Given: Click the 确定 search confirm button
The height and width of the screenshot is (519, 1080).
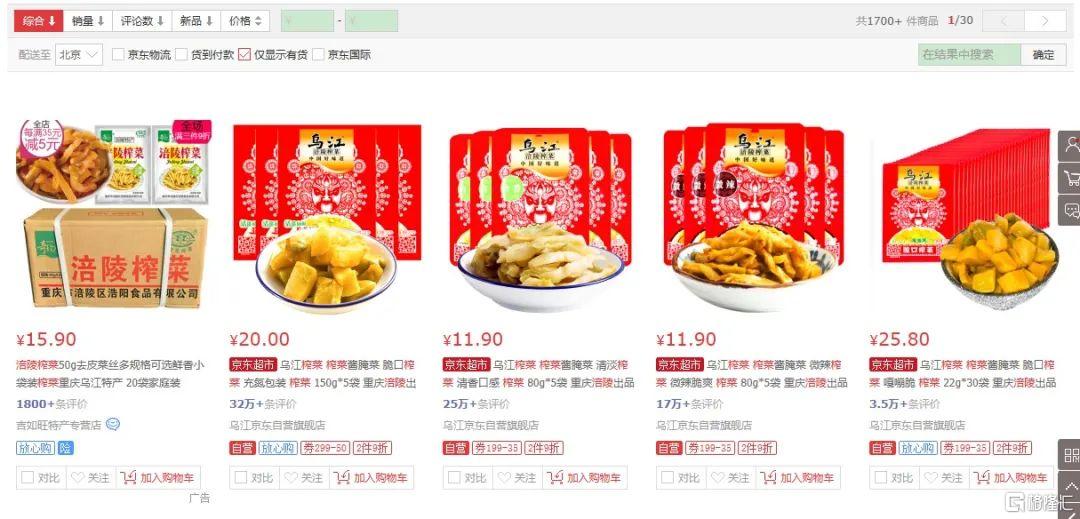Looking at the screenshot, I should [1043, 54].
